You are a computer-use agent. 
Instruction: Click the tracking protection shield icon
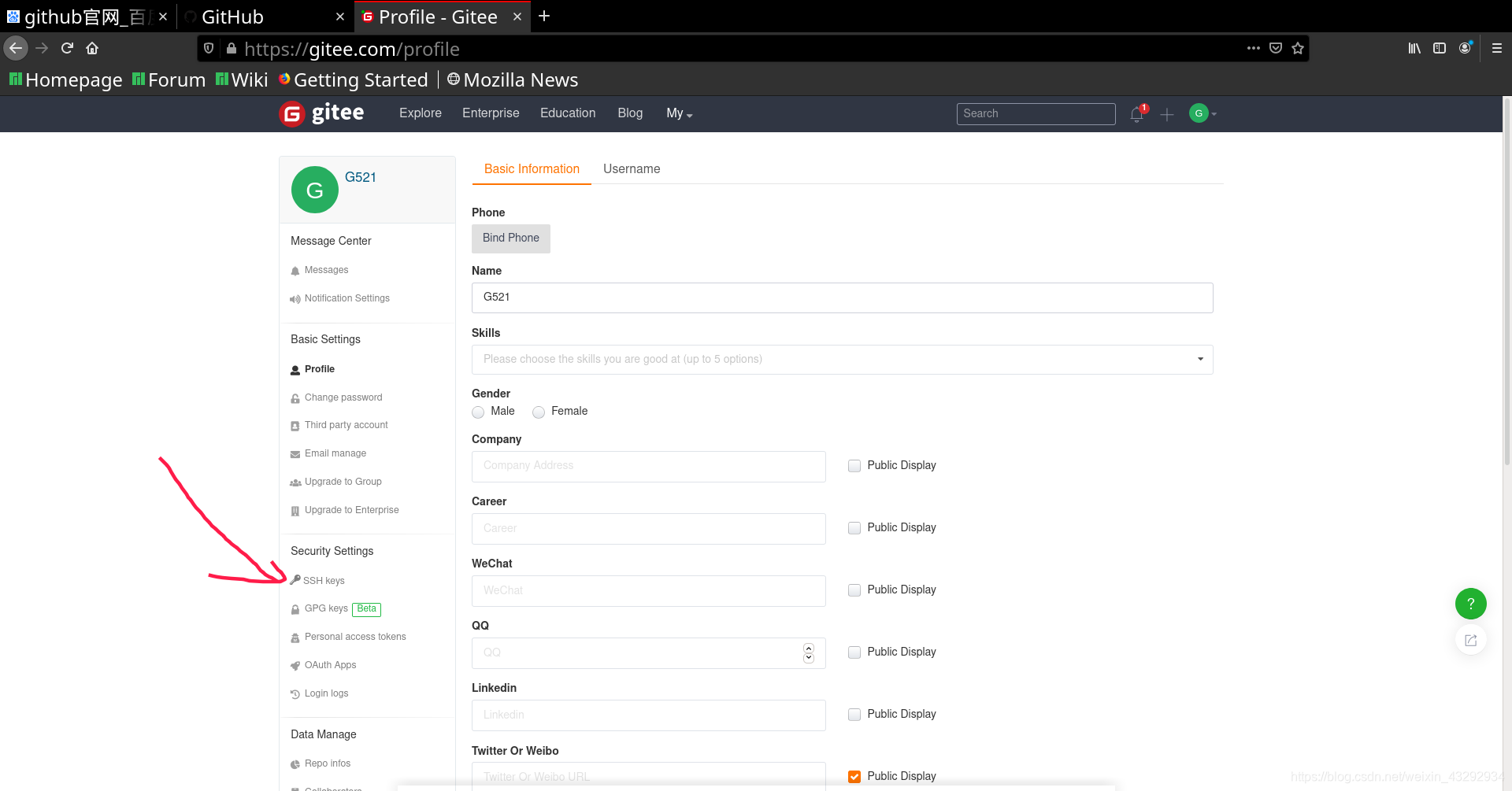(209, 48)
